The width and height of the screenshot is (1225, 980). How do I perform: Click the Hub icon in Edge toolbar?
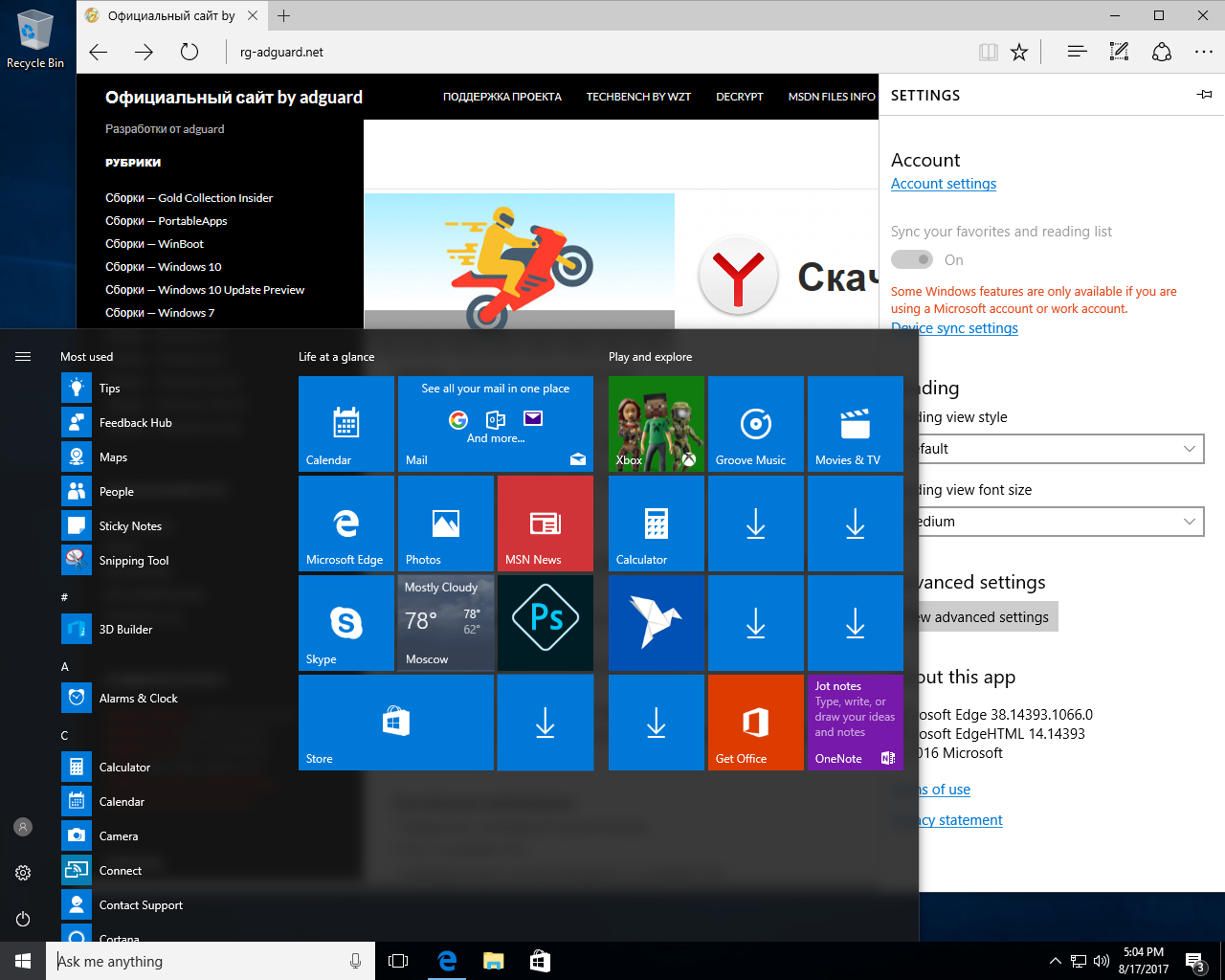tap(1077, 52)
